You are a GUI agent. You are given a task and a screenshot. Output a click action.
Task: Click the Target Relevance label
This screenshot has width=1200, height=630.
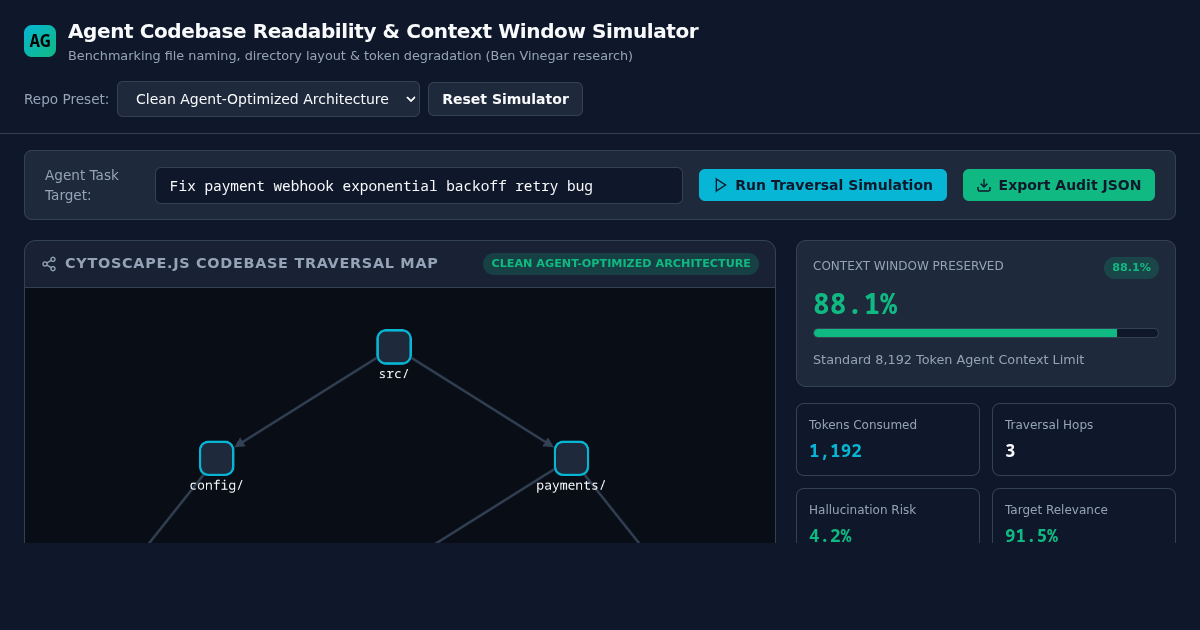[x=1056, y=510]
